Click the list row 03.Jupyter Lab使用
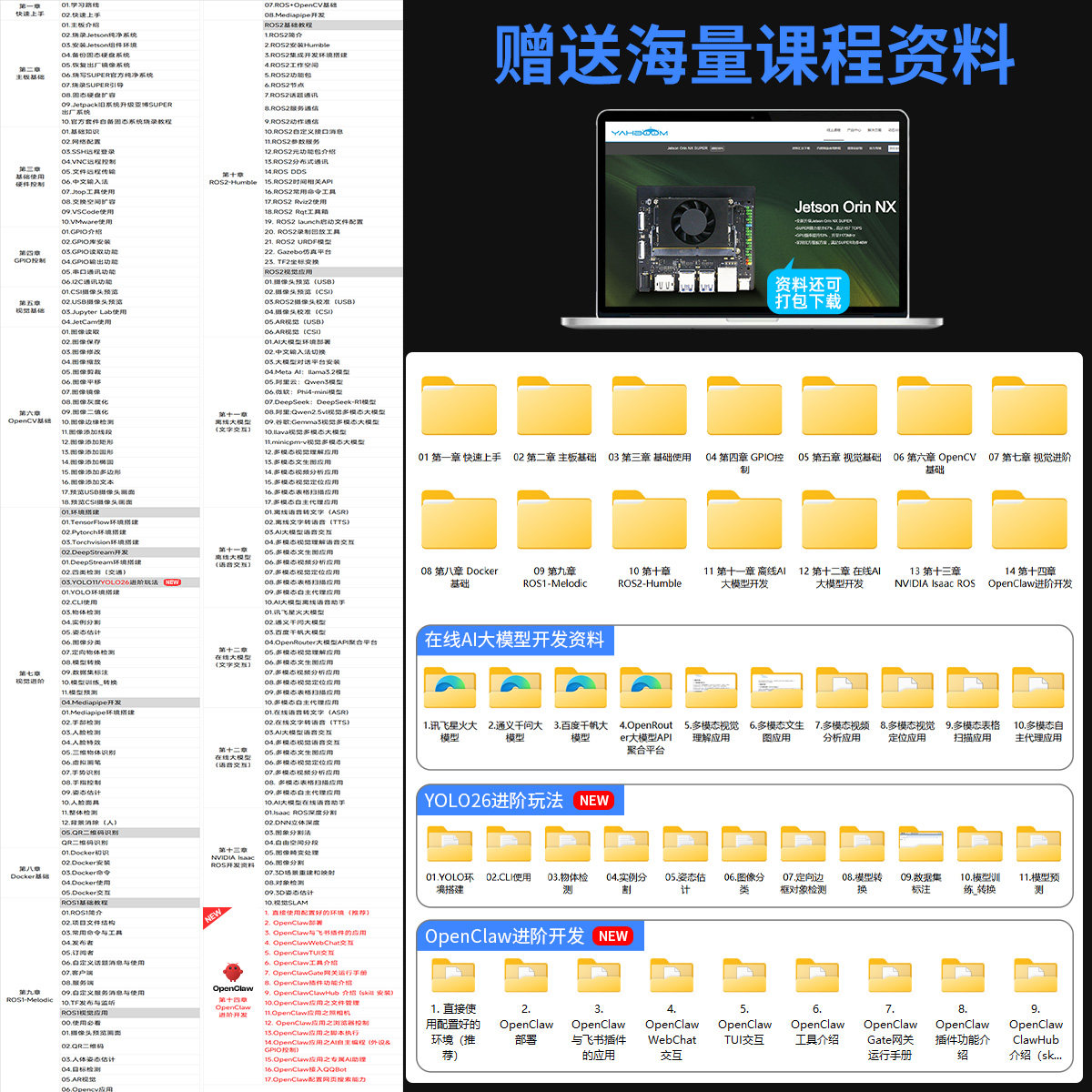1092x1092 pixels. pos(92,312)
